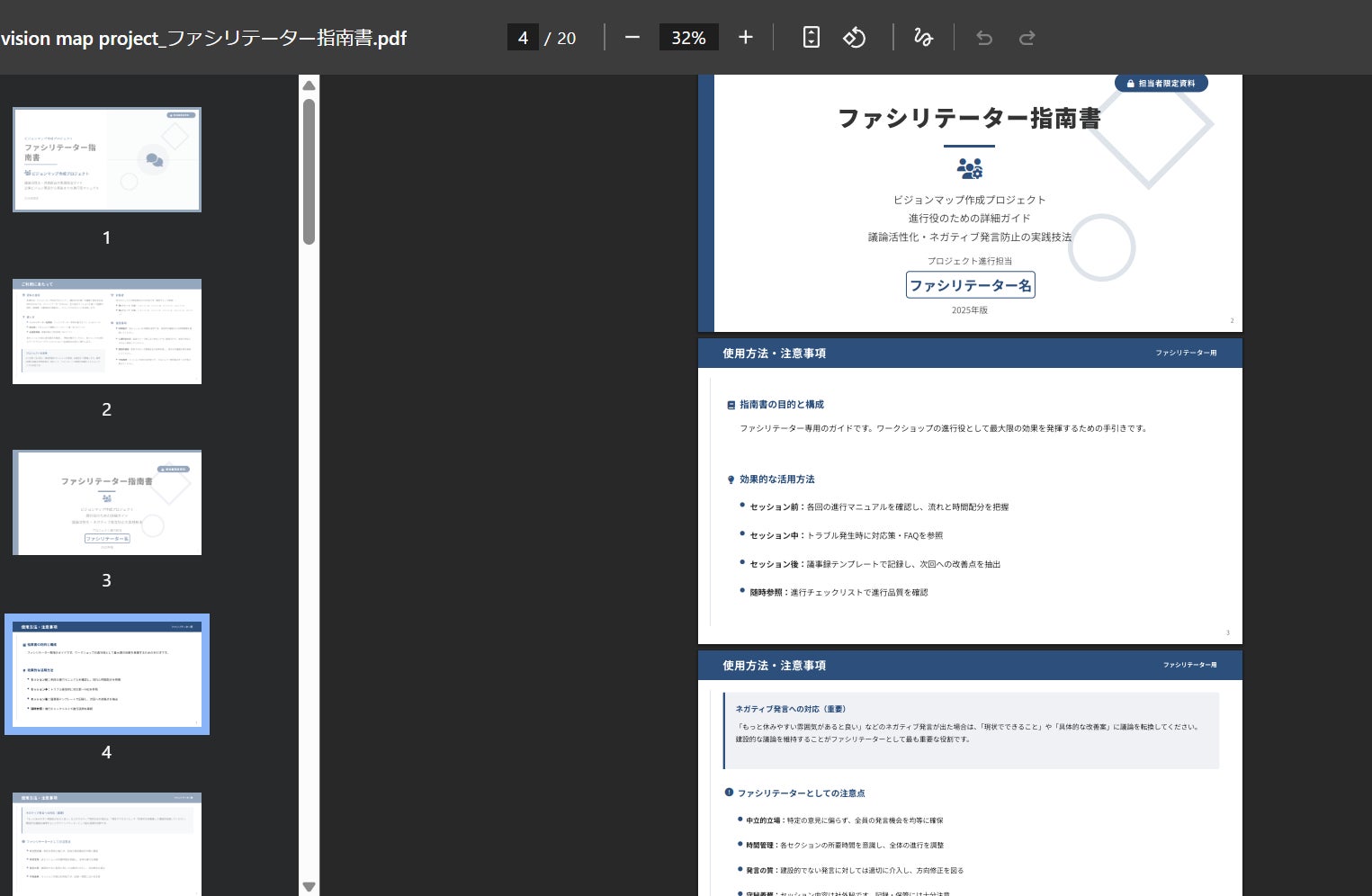Image resolution: width=1372 pixels, height=896 pixels.
Task: Zoom out with the minus button
Action: [632, 38]
